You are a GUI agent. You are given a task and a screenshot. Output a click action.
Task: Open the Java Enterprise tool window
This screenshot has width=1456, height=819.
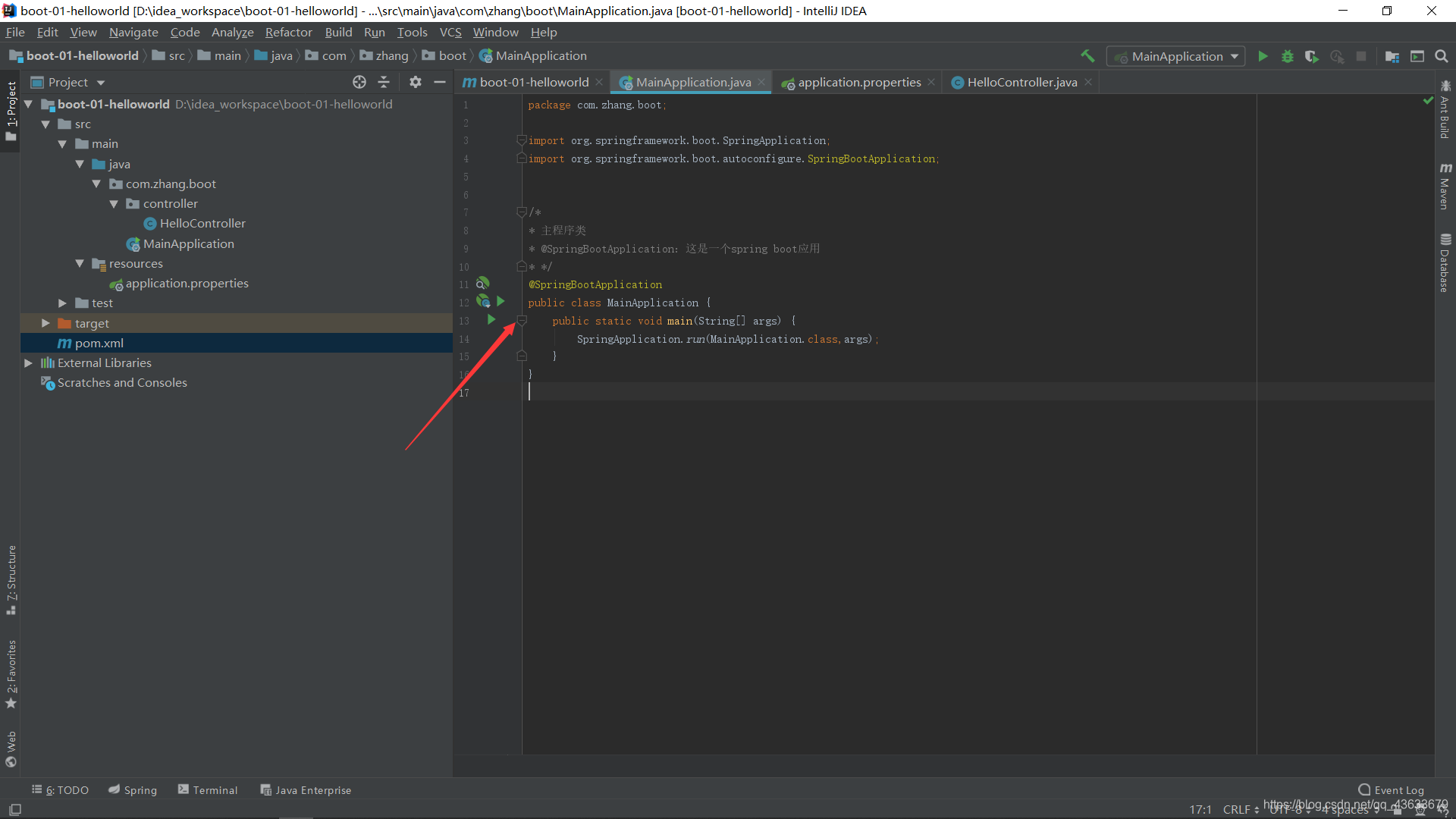point(306,789)
